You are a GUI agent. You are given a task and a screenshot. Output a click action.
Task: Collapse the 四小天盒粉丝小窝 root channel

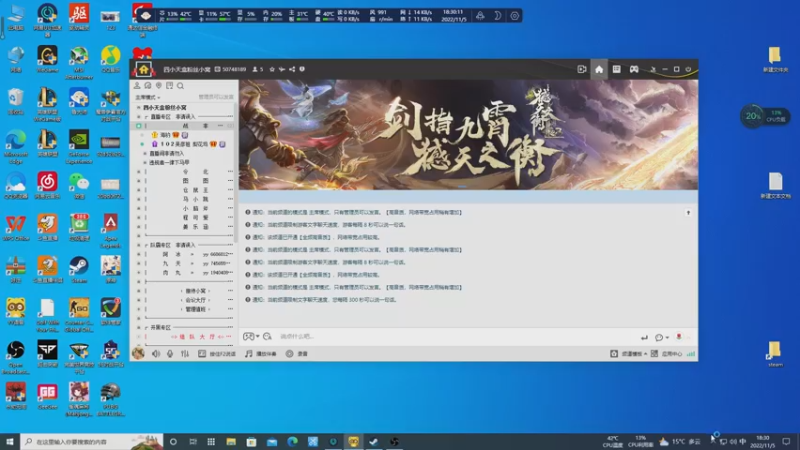pyautogui.click(x=138, y=108)
